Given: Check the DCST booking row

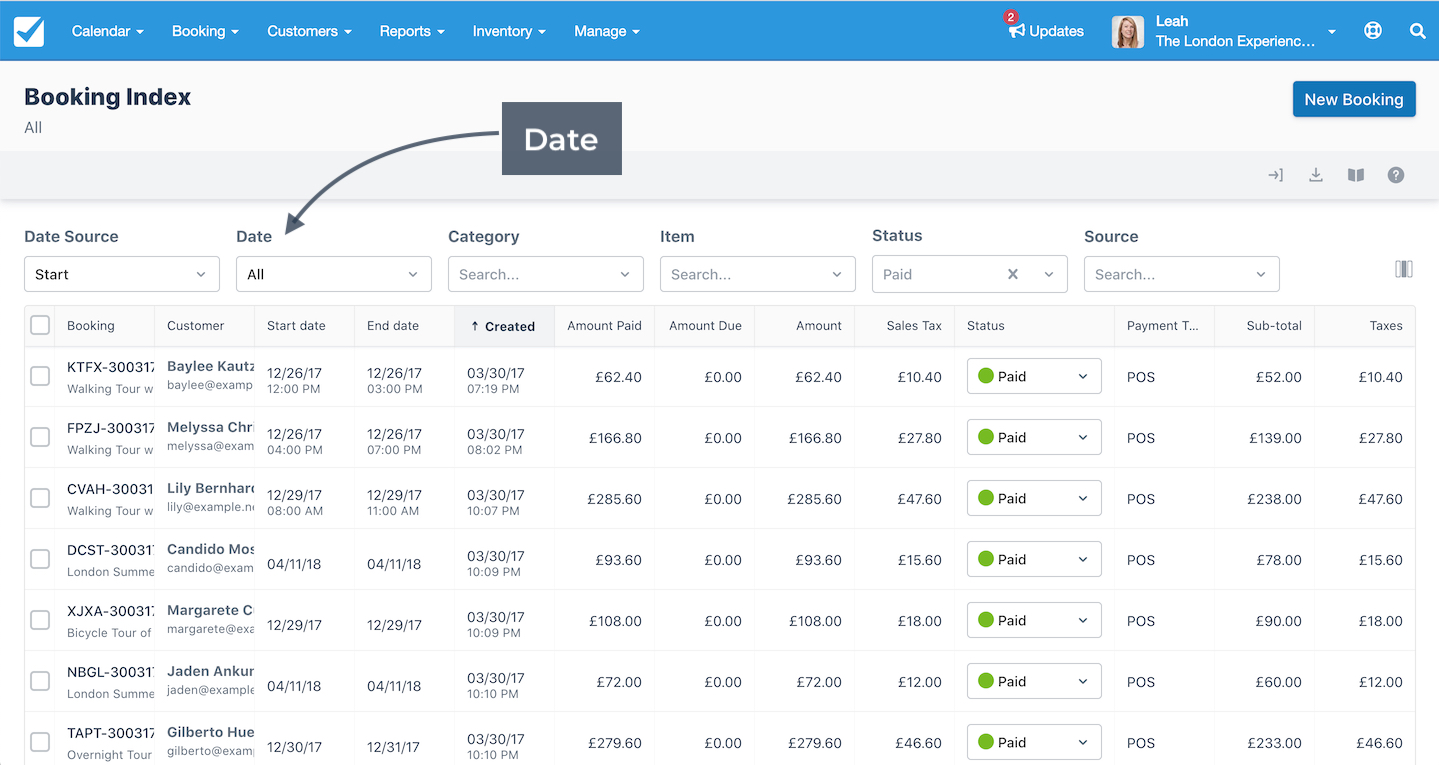Looking at the screenshot, I should coord(40,559).
